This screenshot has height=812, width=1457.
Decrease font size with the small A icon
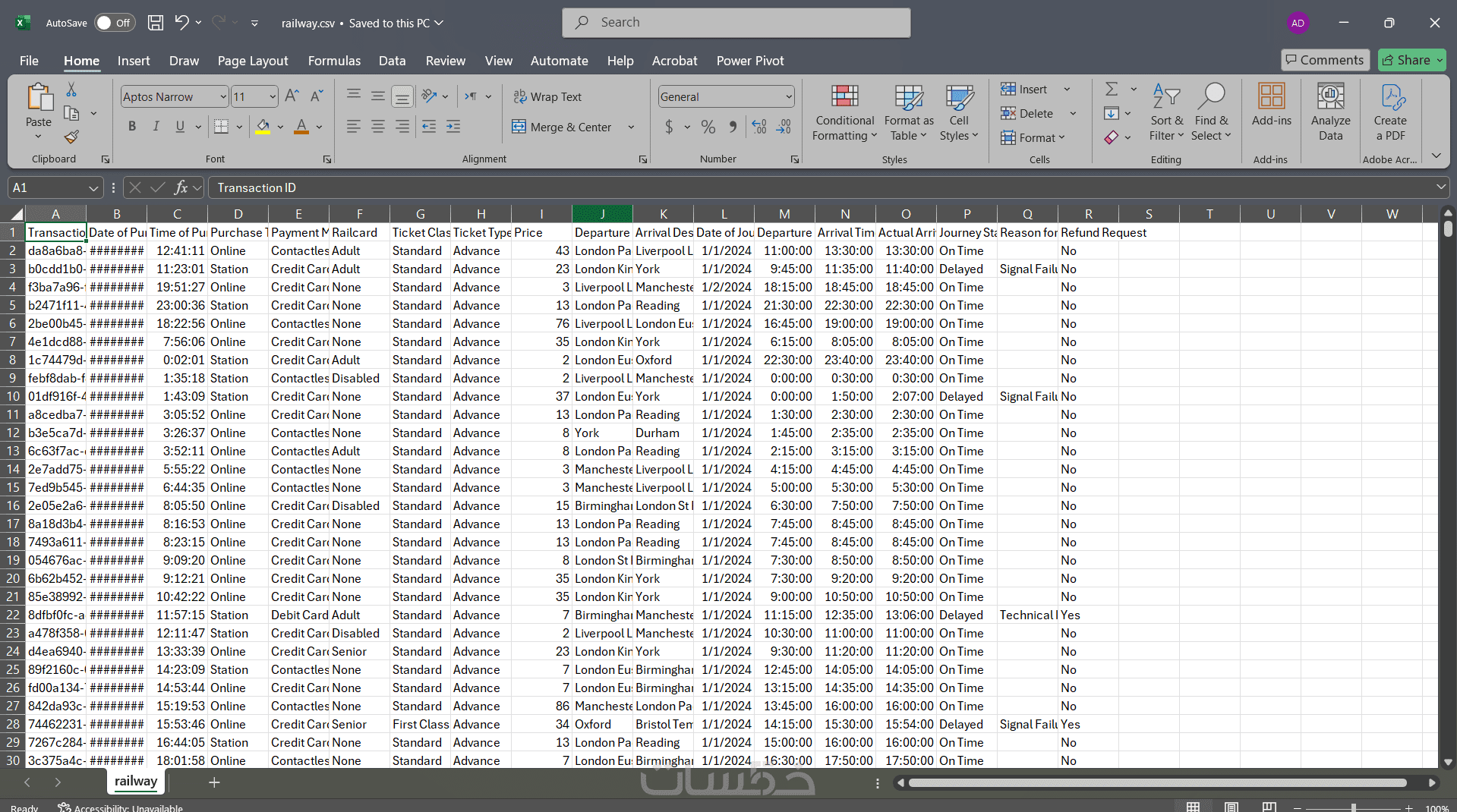317,96
